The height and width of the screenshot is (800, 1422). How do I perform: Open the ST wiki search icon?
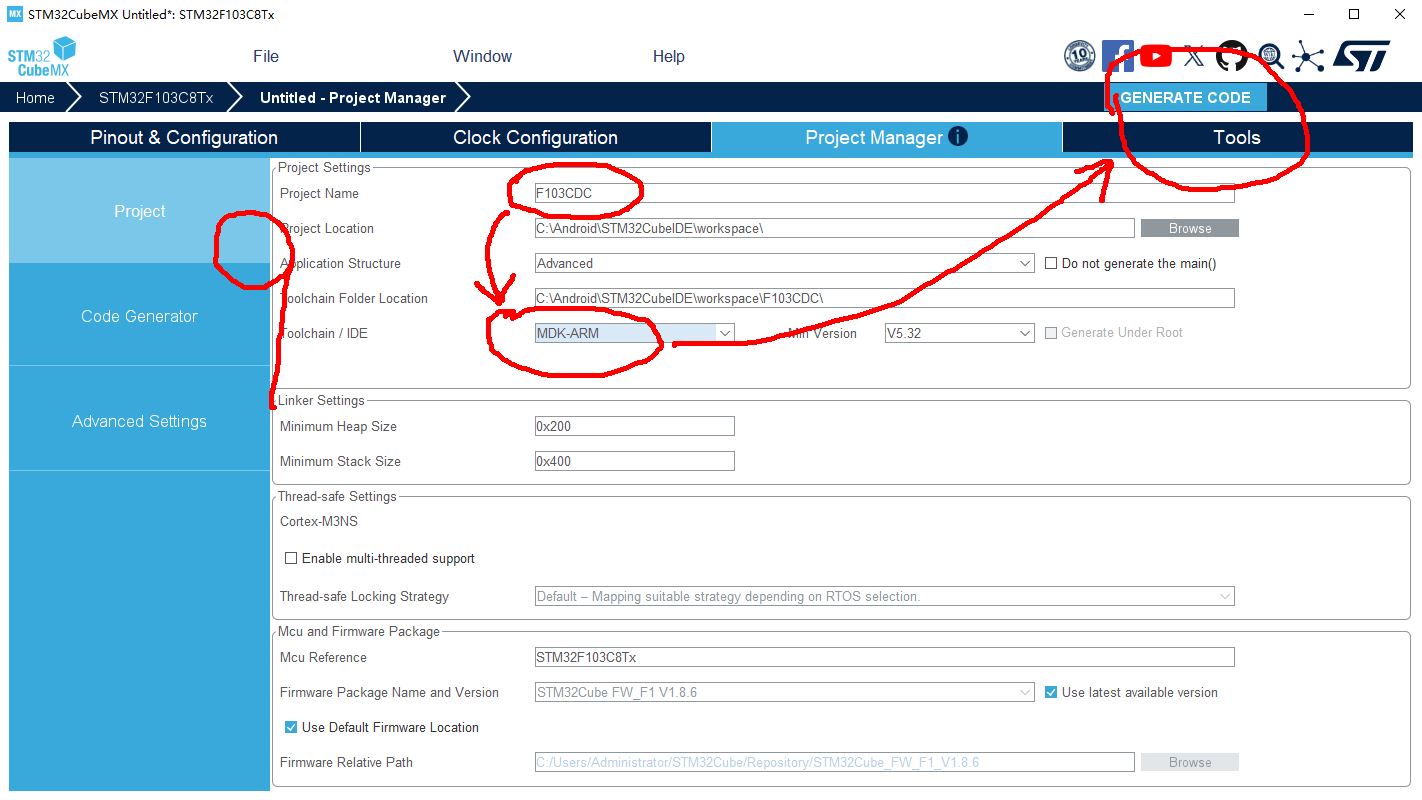(1270, 56)
